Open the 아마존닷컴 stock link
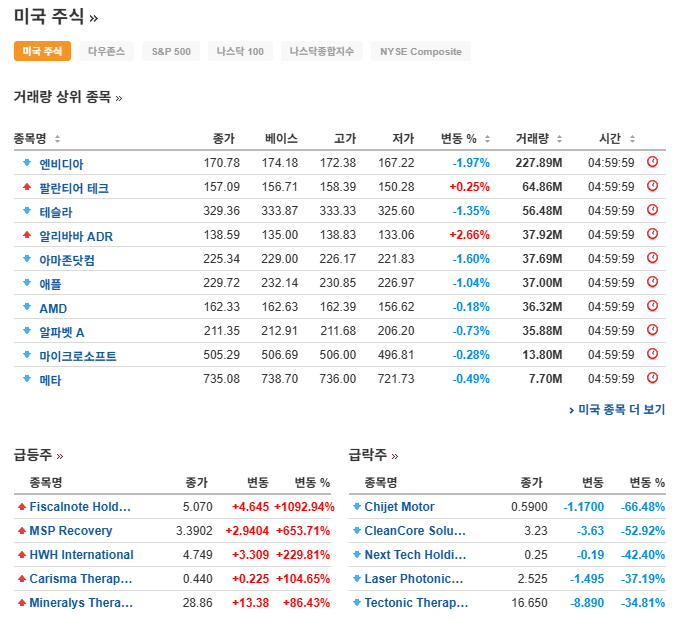This screenshot has height=620, width=674. click(x=67, y=260)
